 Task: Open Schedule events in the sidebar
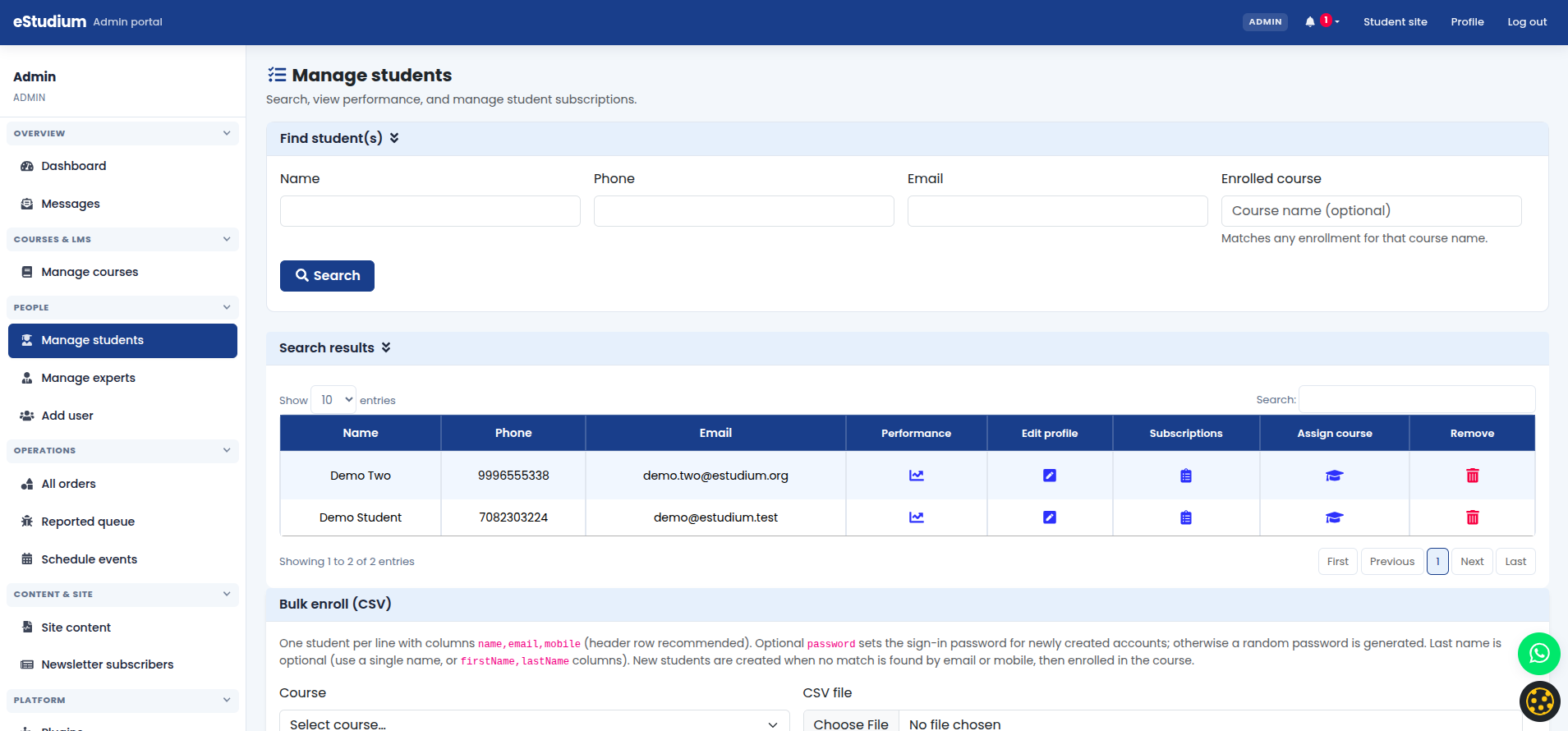click(122, 559)
